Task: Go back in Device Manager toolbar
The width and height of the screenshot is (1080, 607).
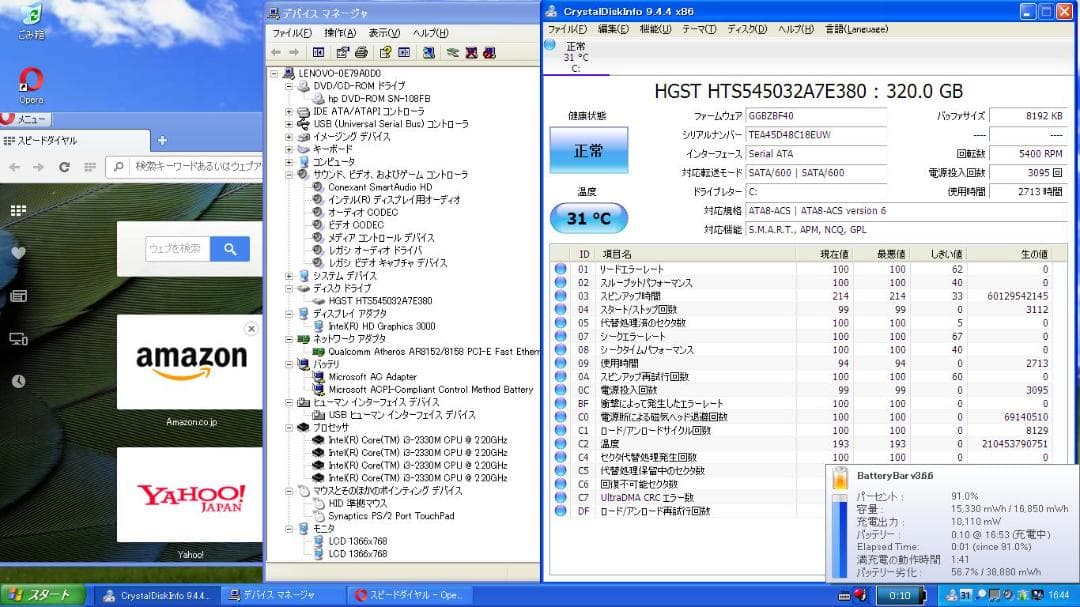Action: pos(276,52)
